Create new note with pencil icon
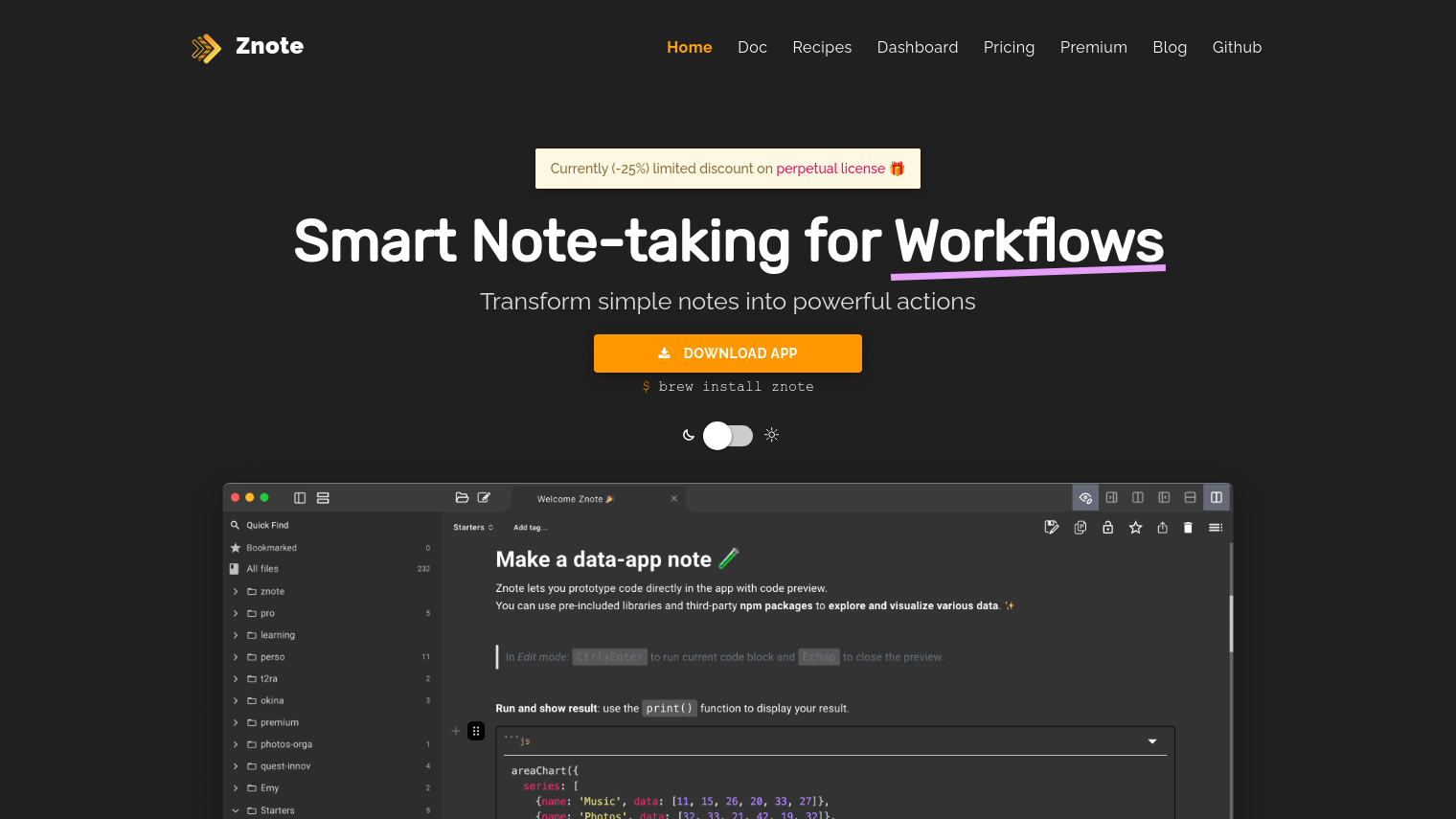 coord(484,498)
